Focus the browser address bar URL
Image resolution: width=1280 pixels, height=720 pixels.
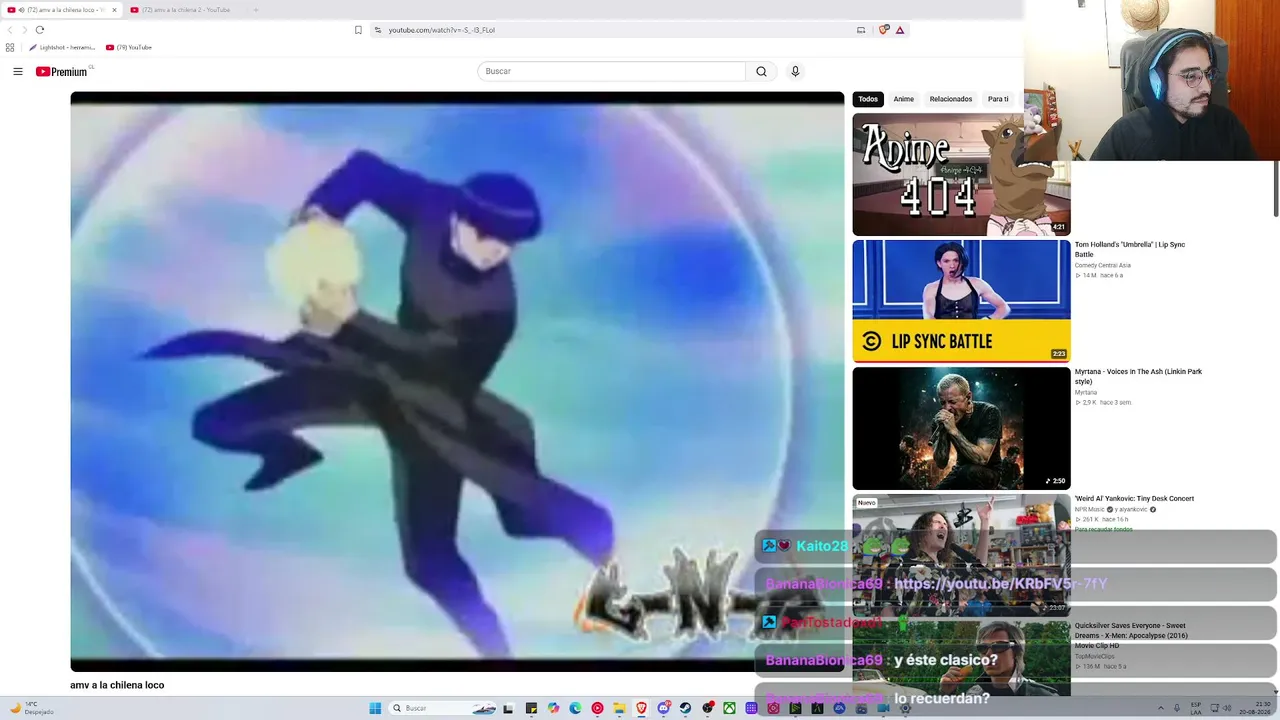click(x=442, y=30)
